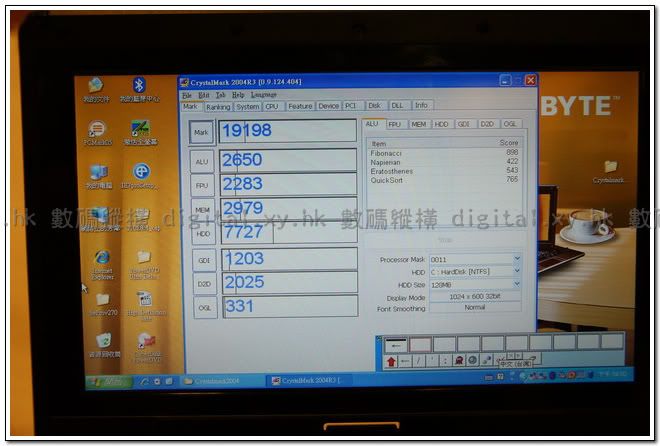The image size is (660, 446).
Task: Click the total score 19198 field
Action: pos(287,131)
